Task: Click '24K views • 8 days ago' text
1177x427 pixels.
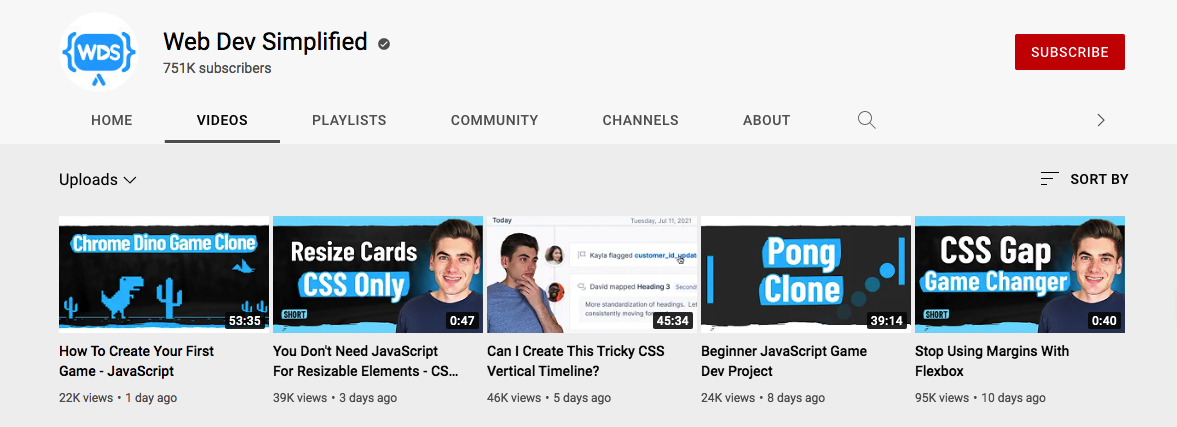Action: [x=763, y=398]
